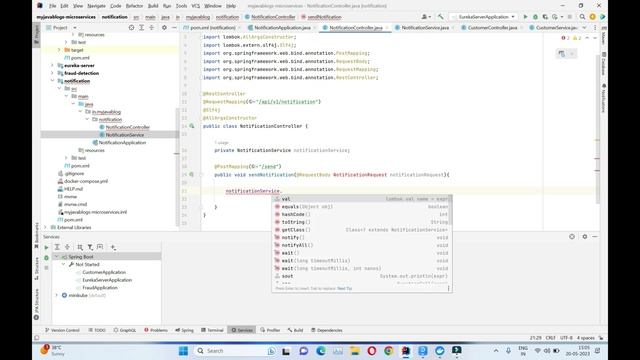Click Open in New Tab icon in Services toolbar
This screenshot has width=640, height=360.
[x=100, y=247]
